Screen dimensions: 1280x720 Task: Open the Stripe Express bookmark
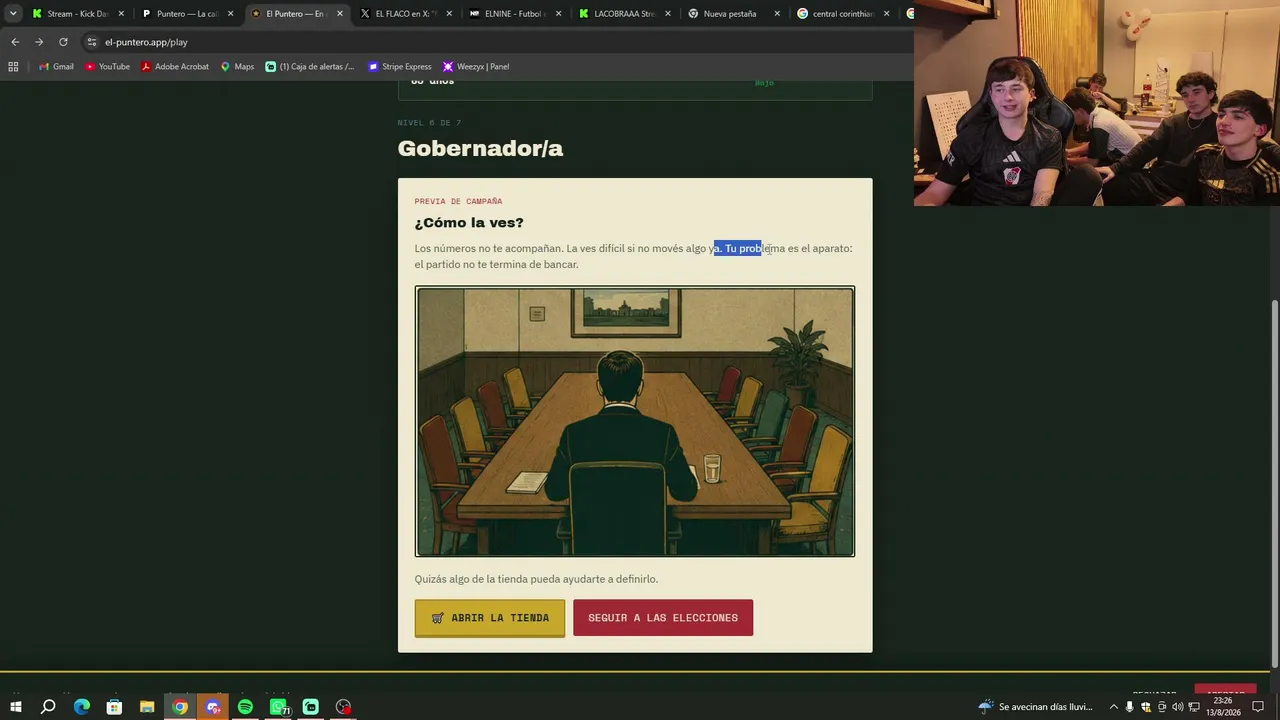pos(400,67)
